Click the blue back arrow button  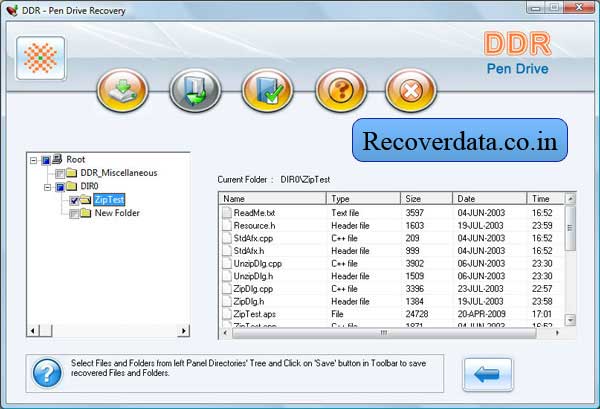(x=488, y=375)
